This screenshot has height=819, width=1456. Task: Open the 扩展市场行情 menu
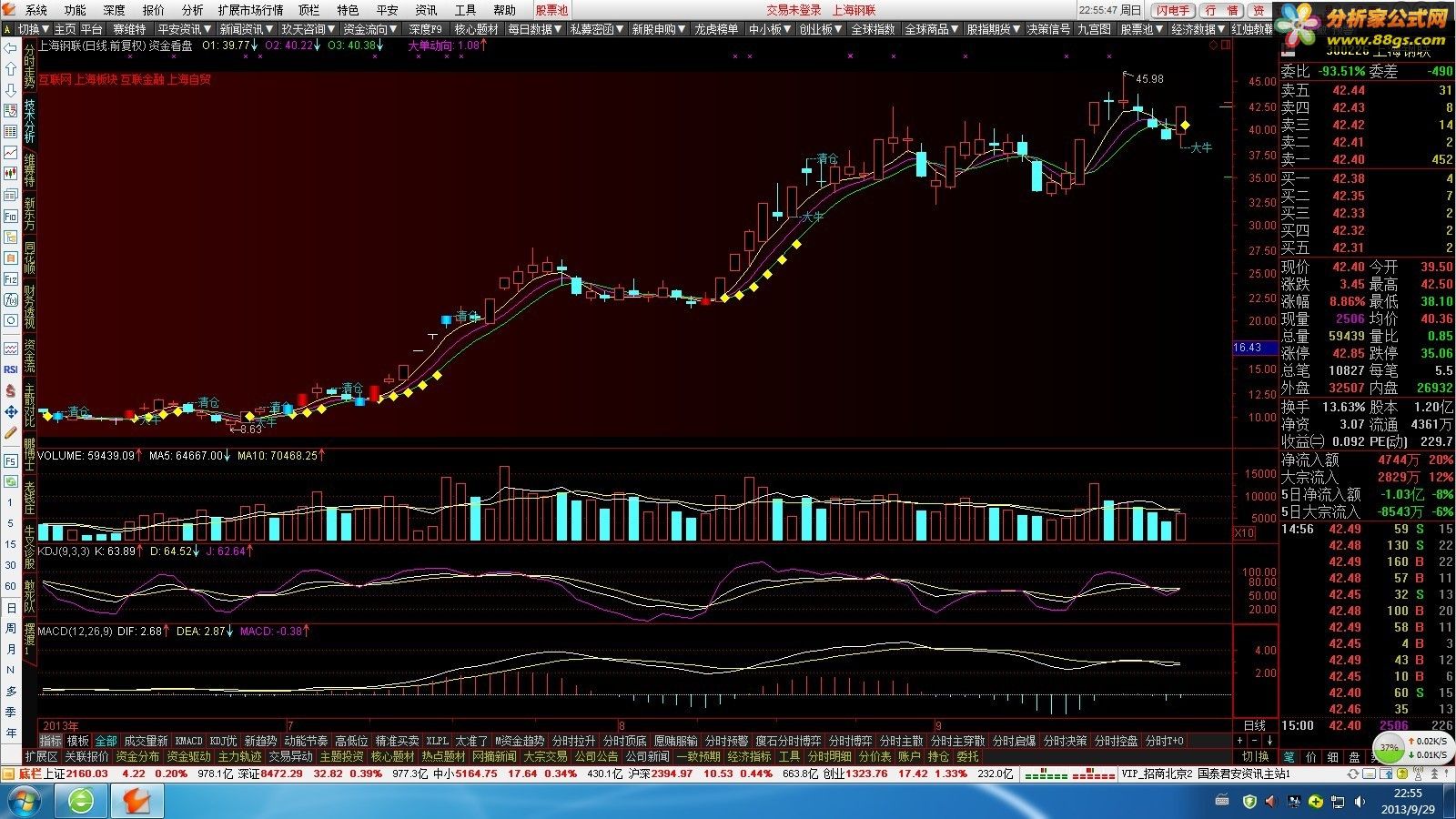250,10
